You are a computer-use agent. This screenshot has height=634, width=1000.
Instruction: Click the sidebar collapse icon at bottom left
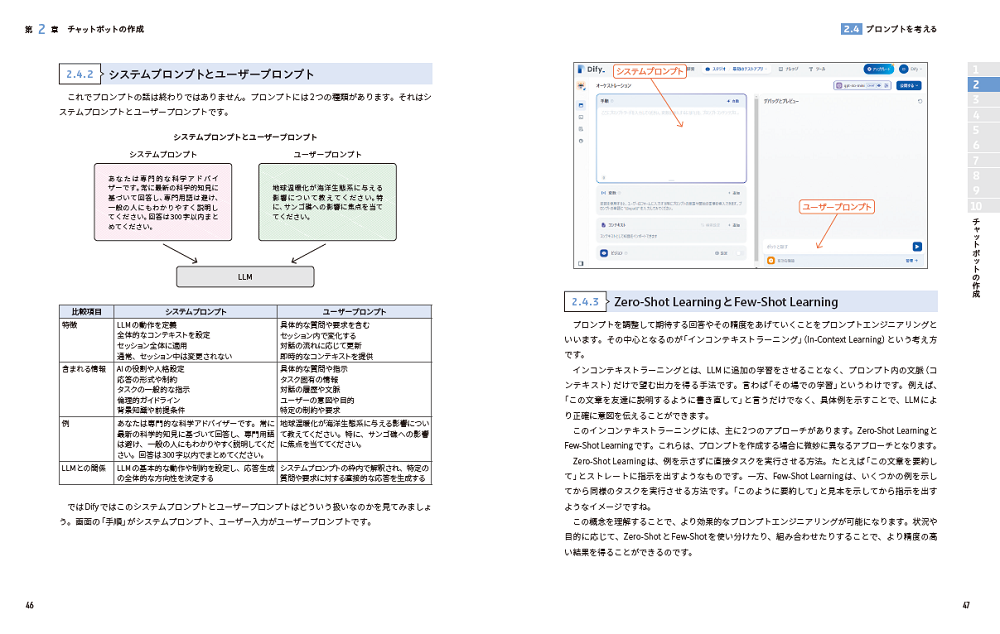tap(580, 263)
